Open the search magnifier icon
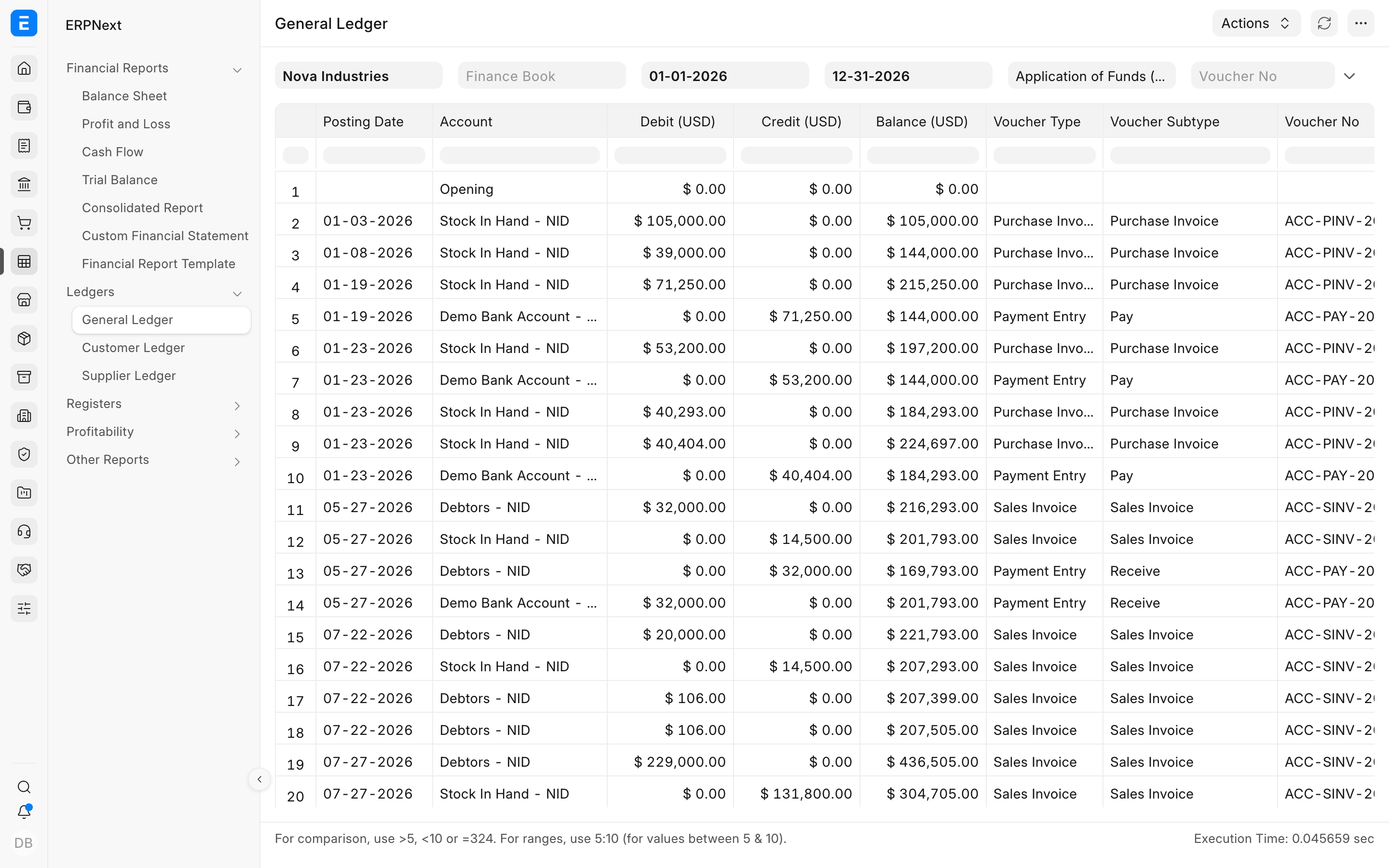1389x868 pixels. (24, 787)
